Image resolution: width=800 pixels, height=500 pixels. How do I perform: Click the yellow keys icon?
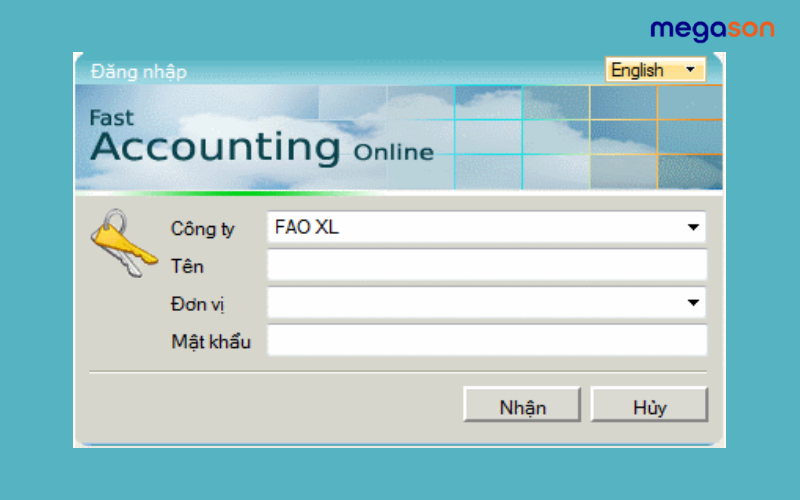click(x=123, y=243)
